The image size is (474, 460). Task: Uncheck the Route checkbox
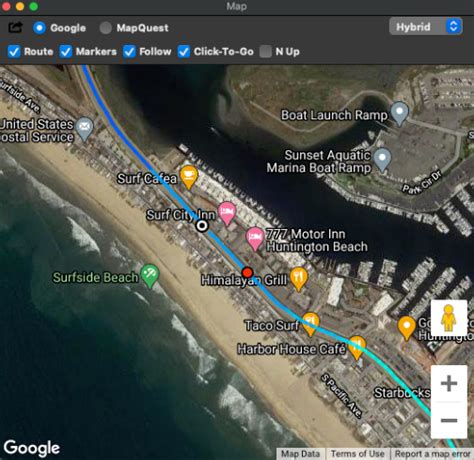[x=14, y=52]
